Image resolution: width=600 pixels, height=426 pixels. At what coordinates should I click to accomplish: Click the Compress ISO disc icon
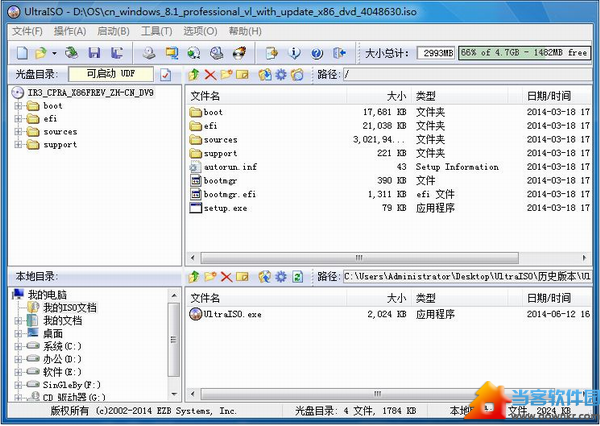coord(216,53)
